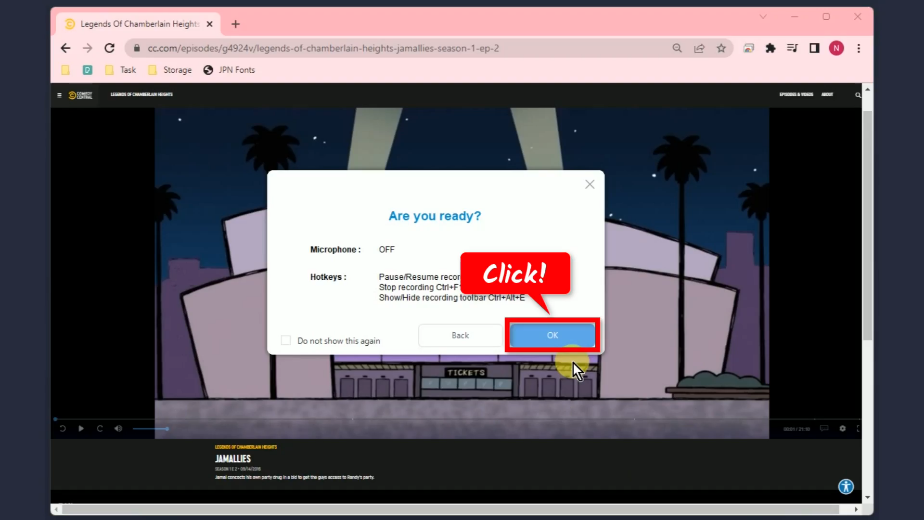Click scroll down arrow on vertical scrollbar
Viewport: 924px width, 520px height.
[x=867, y=498]
